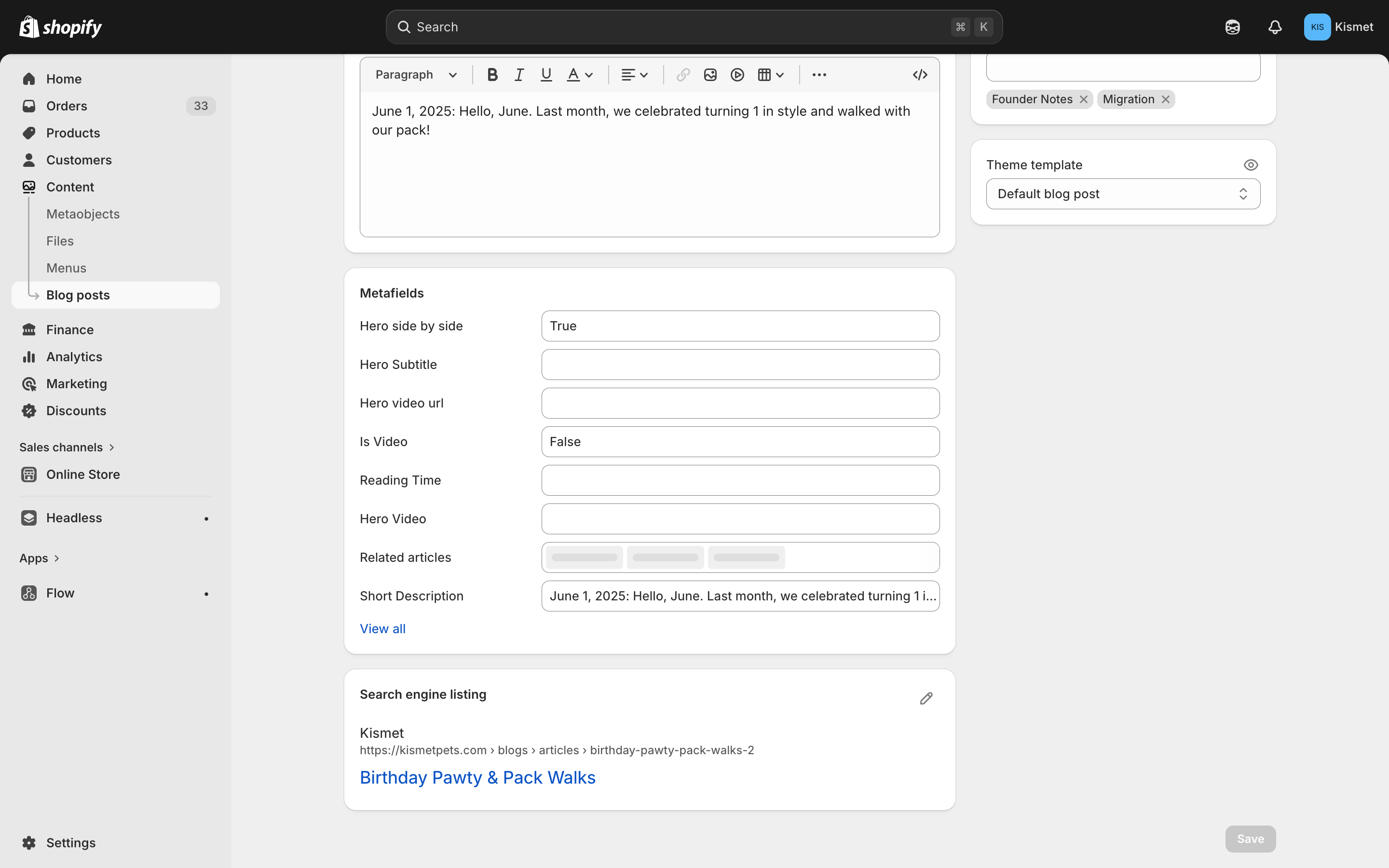Apply bold formatting in the editor
The height and width of the screenshot is (868, 1389).
492,74
